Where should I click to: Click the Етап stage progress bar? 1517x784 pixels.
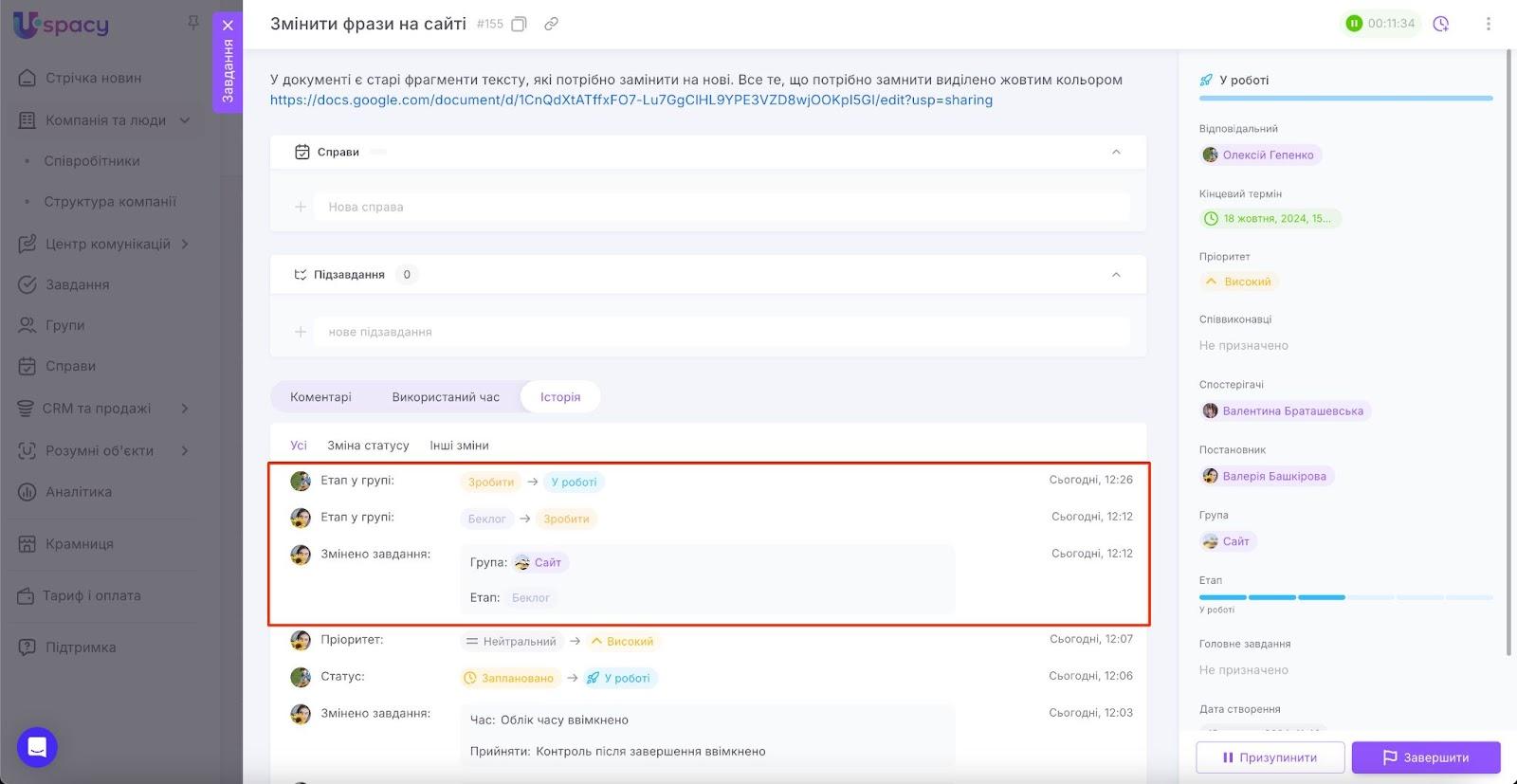1345,597
